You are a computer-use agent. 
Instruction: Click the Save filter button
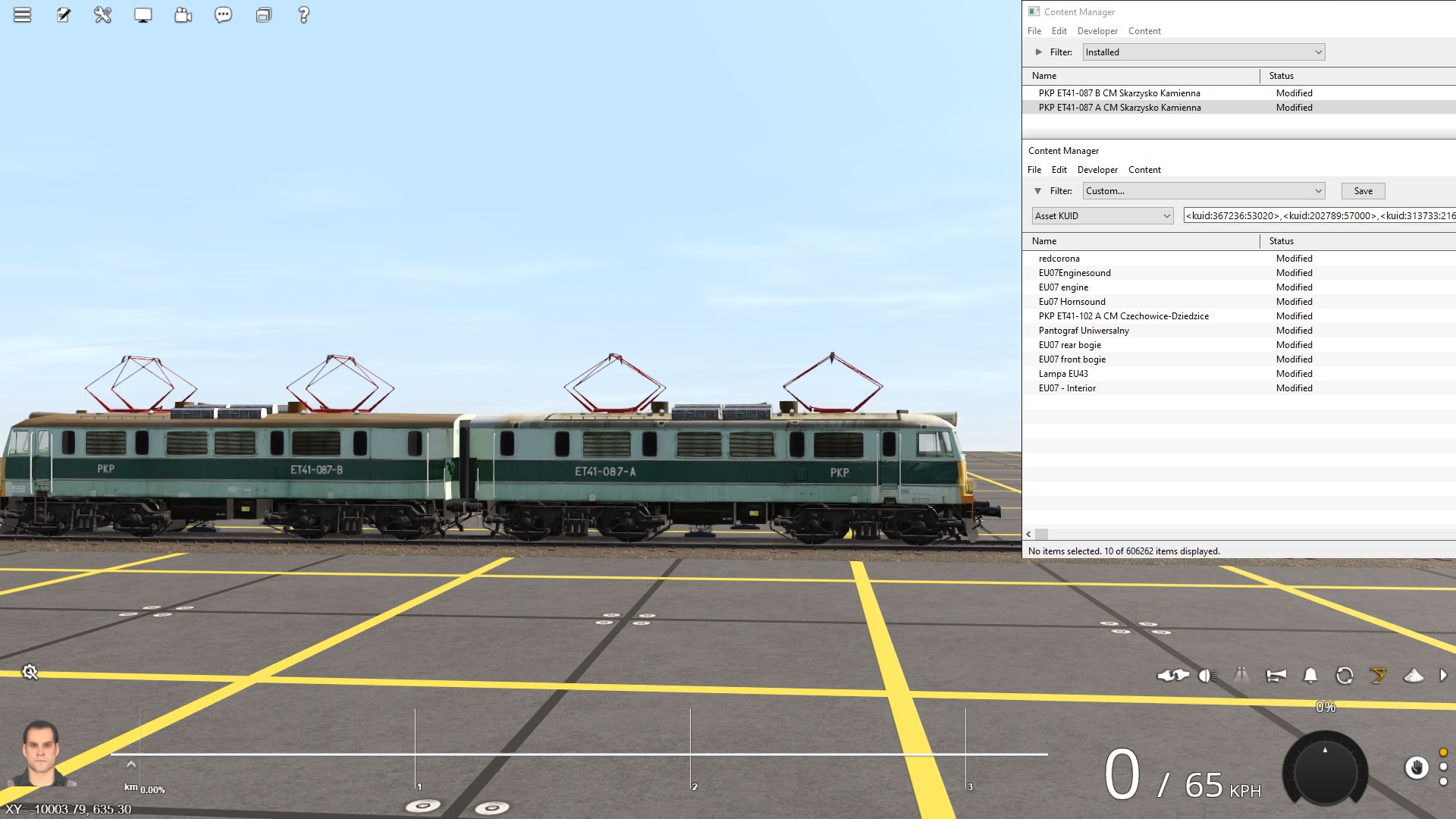coord(1363,191)
